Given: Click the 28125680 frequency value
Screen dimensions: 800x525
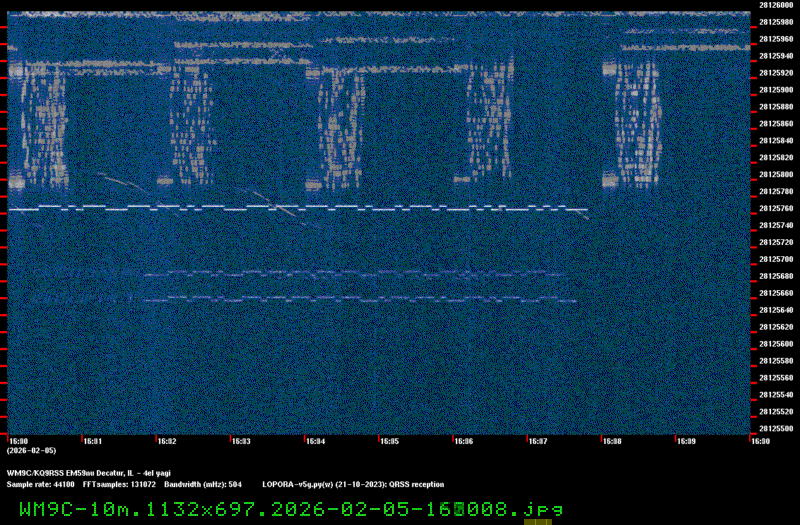Looking at the screenshot, I should (776, 276).
